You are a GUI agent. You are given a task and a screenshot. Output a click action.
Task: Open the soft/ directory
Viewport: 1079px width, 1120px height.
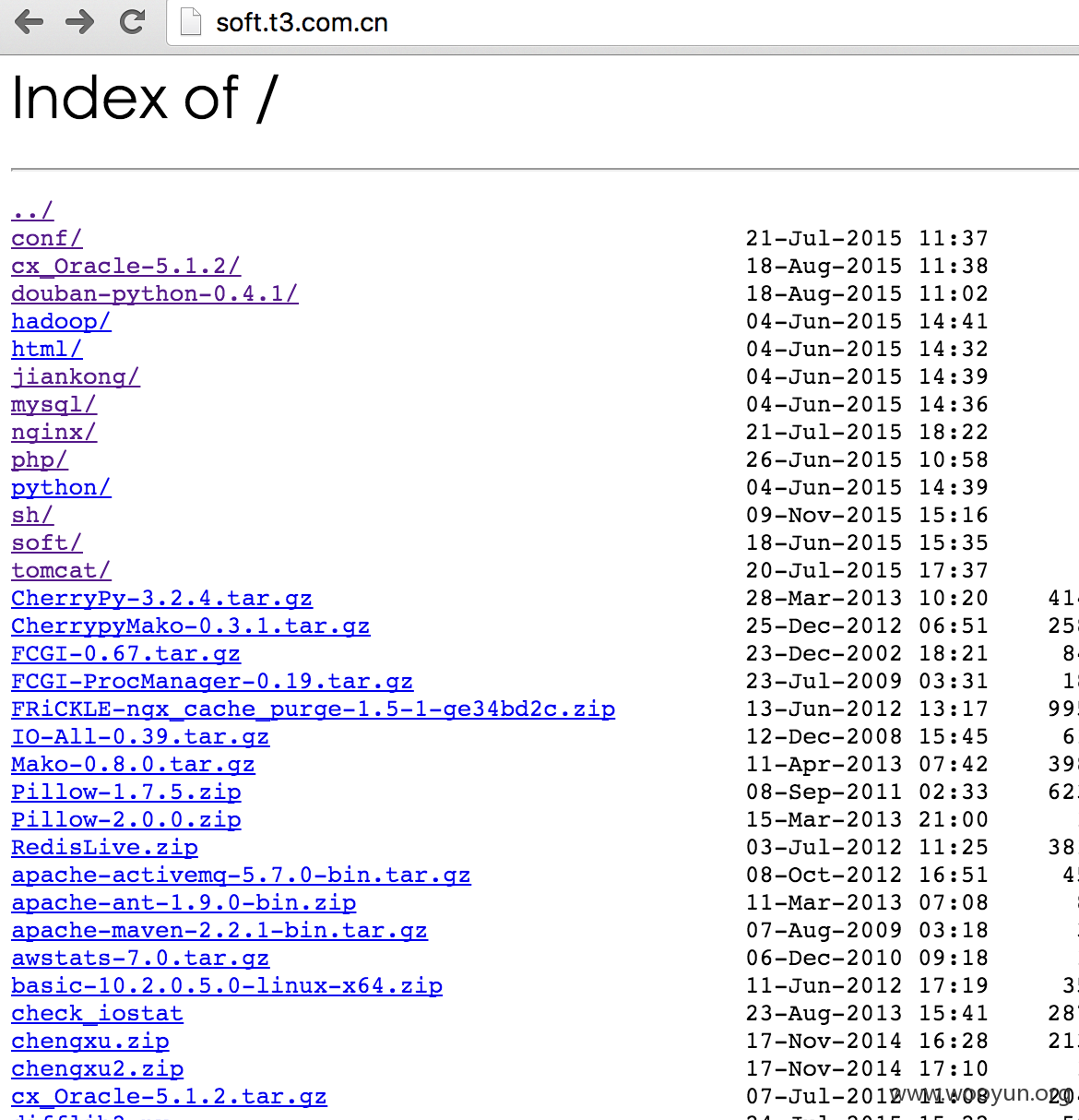click(x=46, y=542)
